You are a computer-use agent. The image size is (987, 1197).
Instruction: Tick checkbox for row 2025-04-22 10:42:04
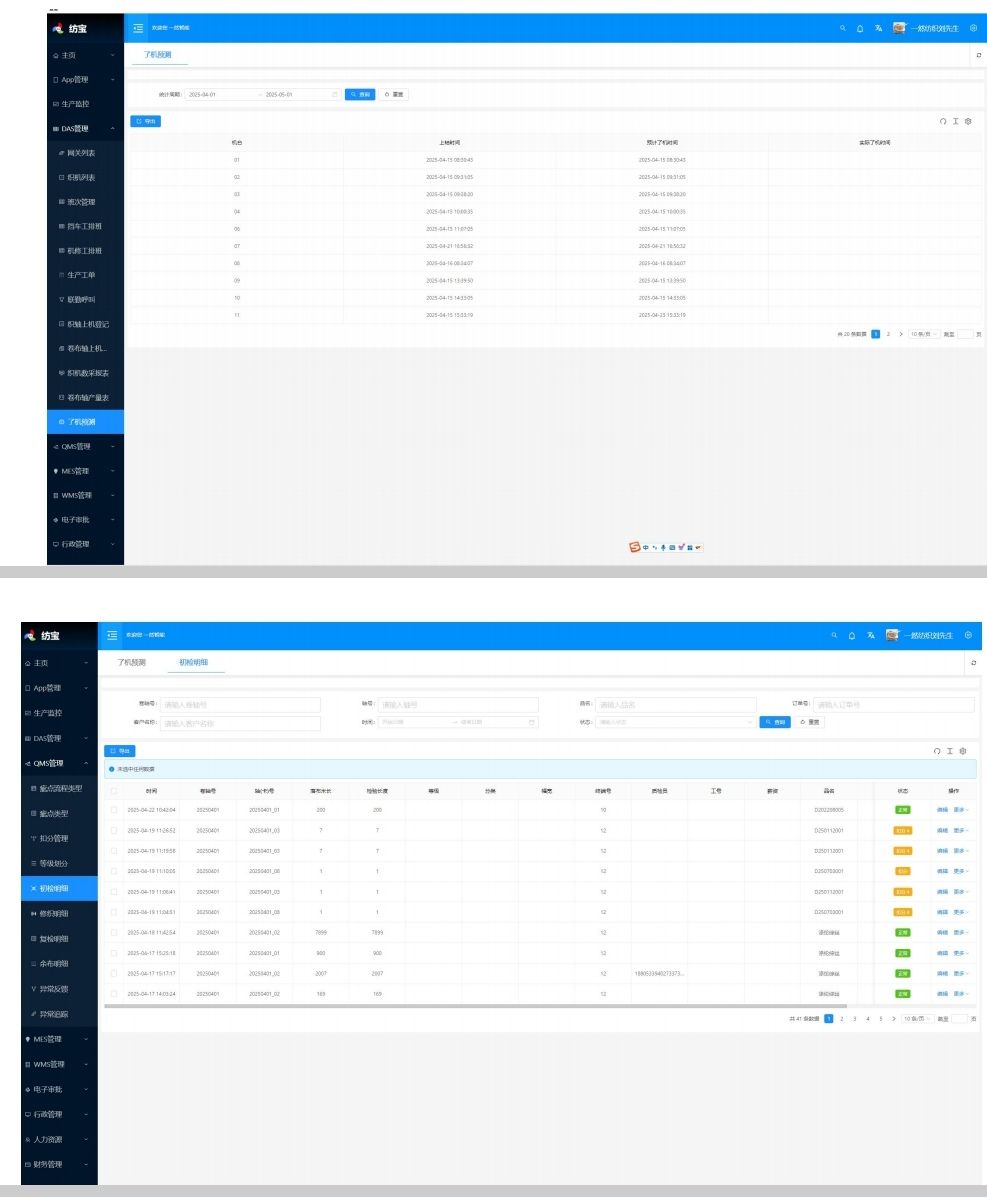[x=115, y=810]
